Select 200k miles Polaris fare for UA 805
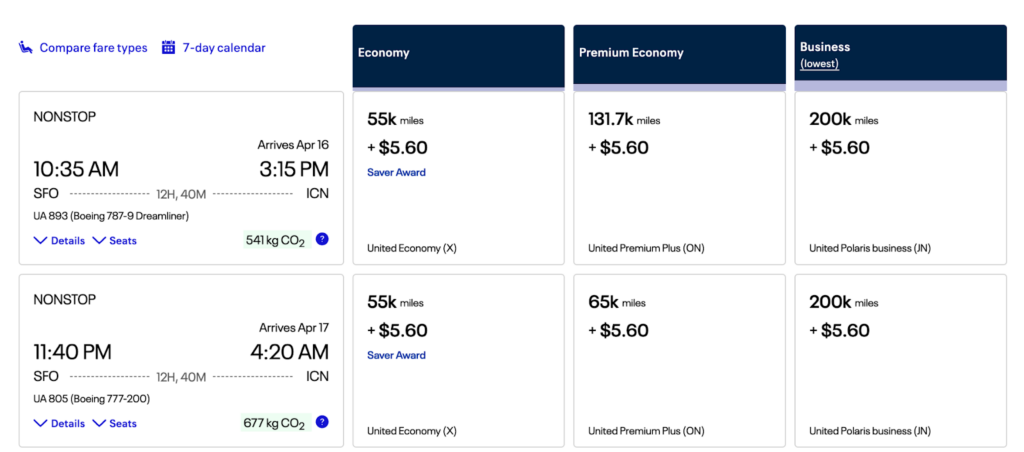 [900, 360]
